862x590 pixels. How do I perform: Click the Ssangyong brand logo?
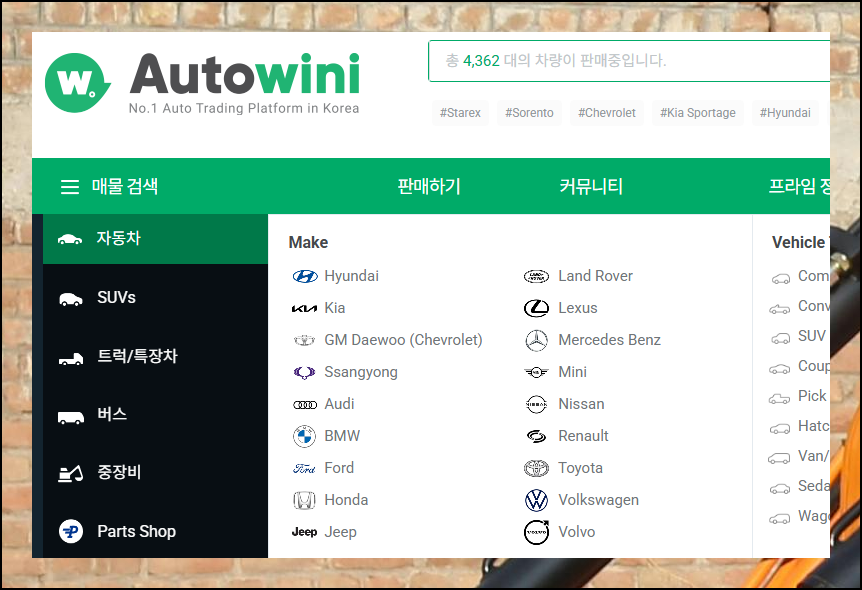pos(305,373)
